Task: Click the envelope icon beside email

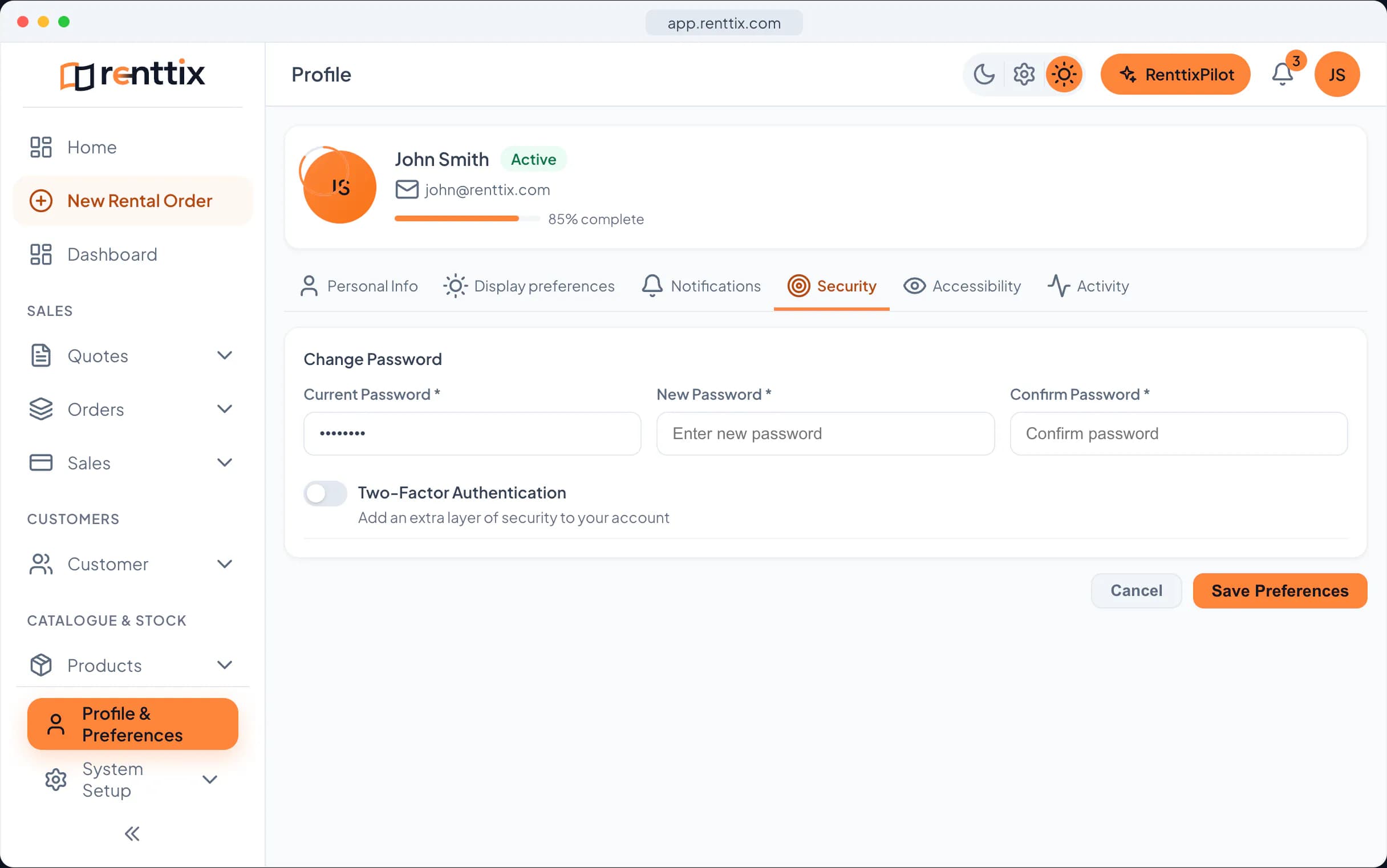Action: tap(407, 190)
